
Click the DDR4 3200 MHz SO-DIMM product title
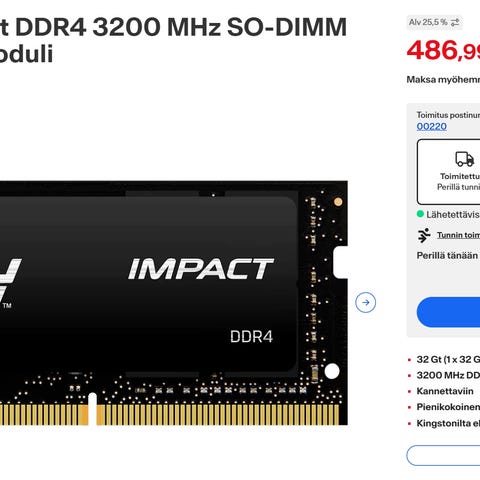point(173,40)
